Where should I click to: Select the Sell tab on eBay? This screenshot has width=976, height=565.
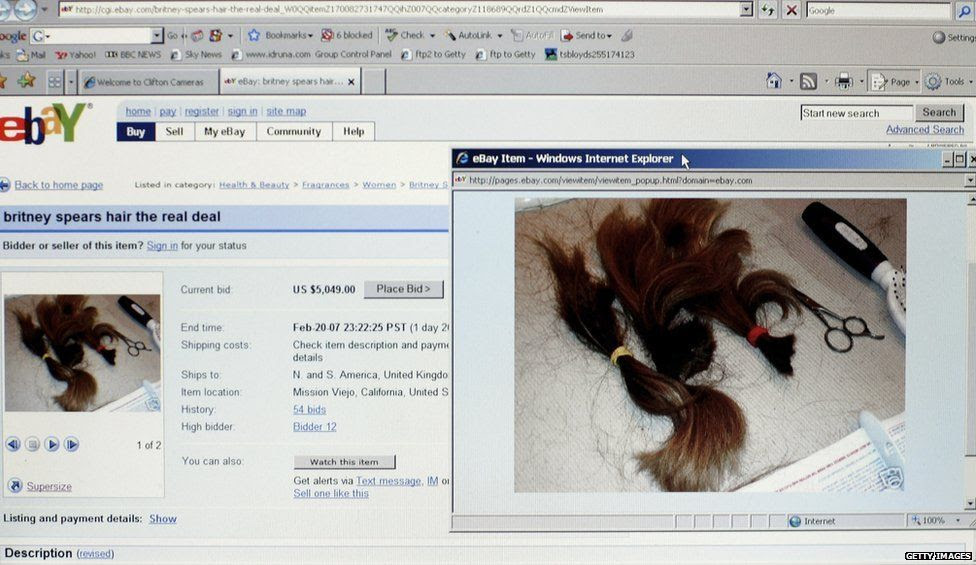point(174,131)
